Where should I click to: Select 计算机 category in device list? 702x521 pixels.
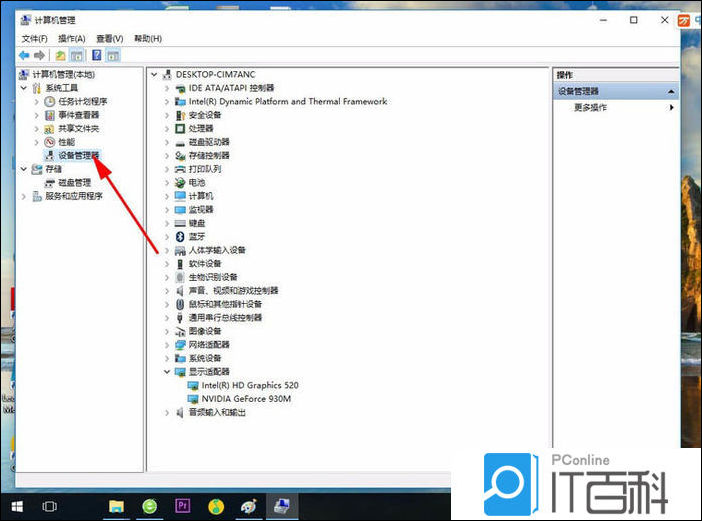[x=201, y=196]
